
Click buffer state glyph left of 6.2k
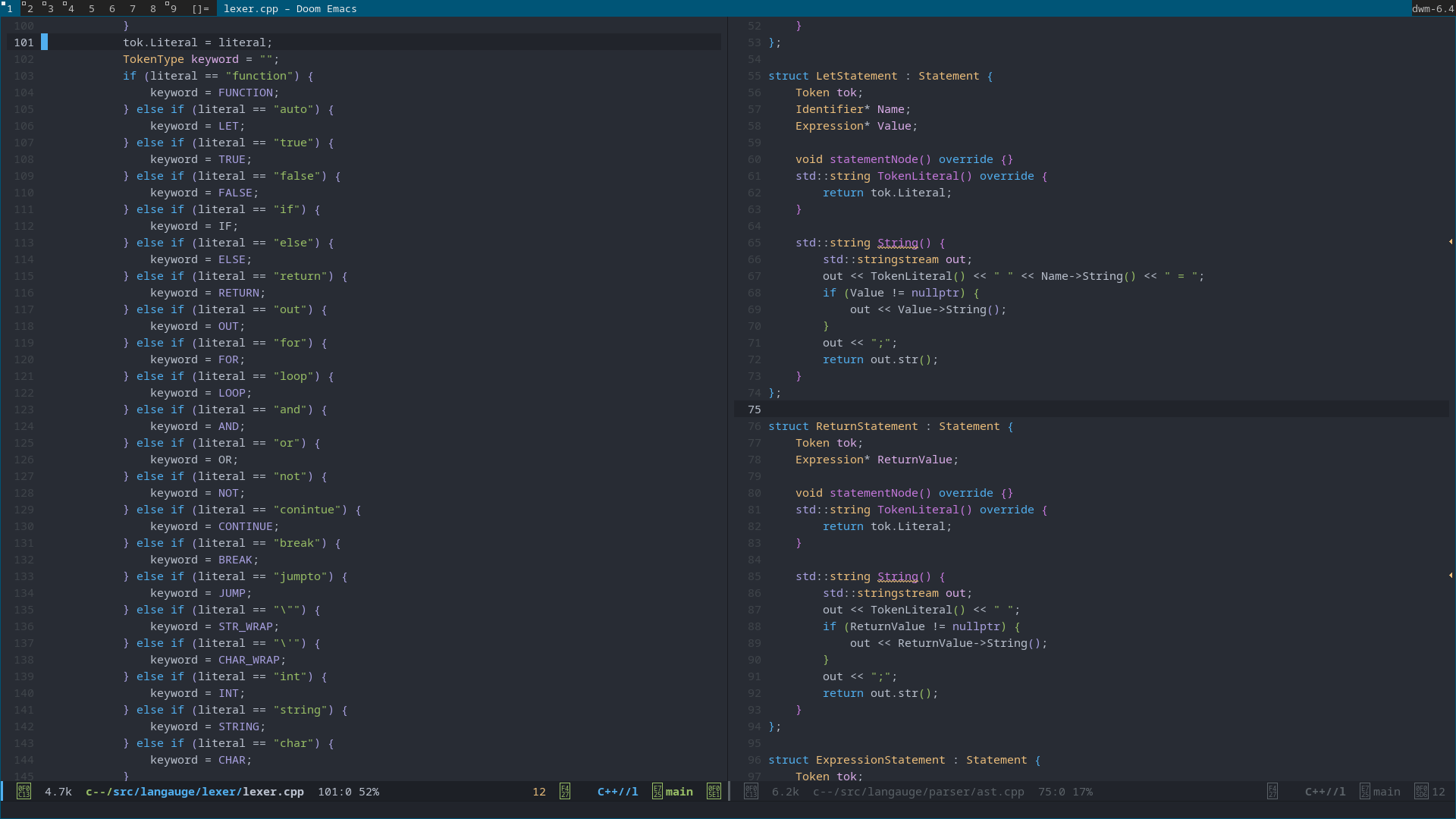(x=751, y=792)
